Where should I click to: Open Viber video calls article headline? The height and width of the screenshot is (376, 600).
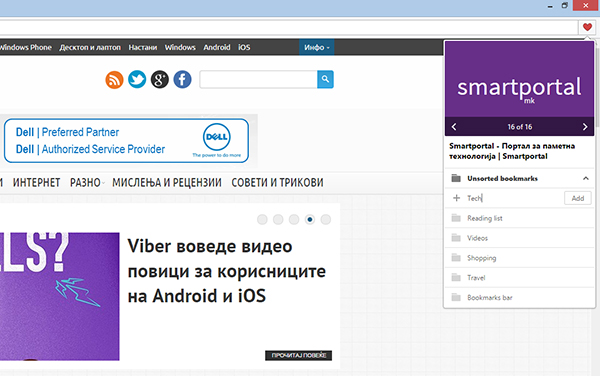227,271
